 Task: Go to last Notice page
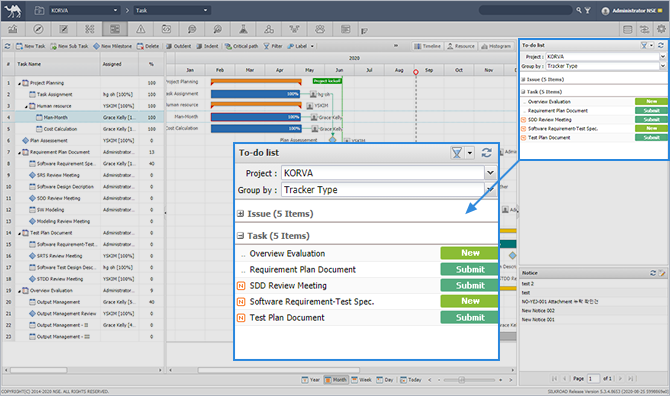click(x=631, y=378)
